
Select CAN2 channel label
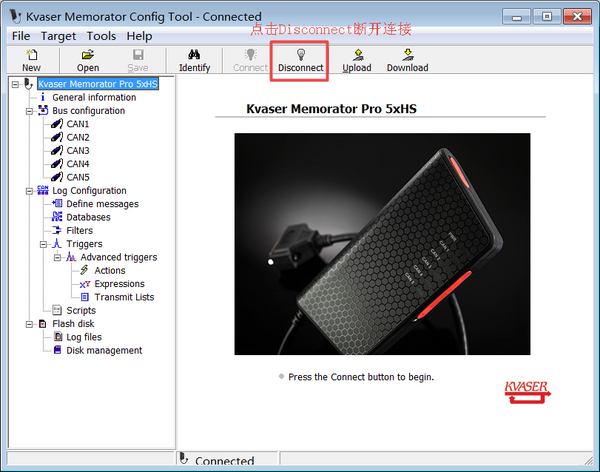point(78,137)
